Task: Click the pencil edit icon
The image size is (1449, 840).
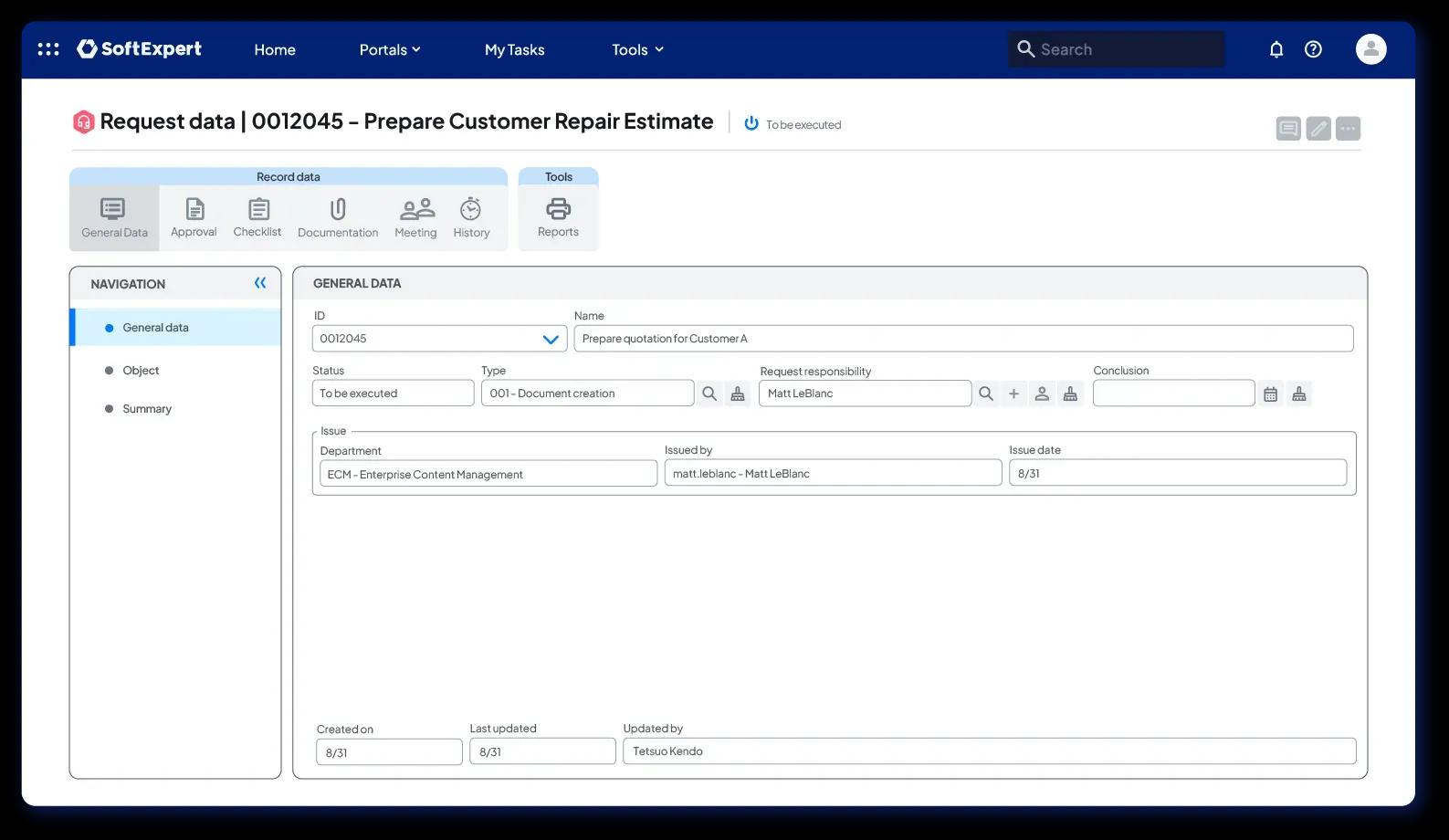Action: (x=1318, y=129)
